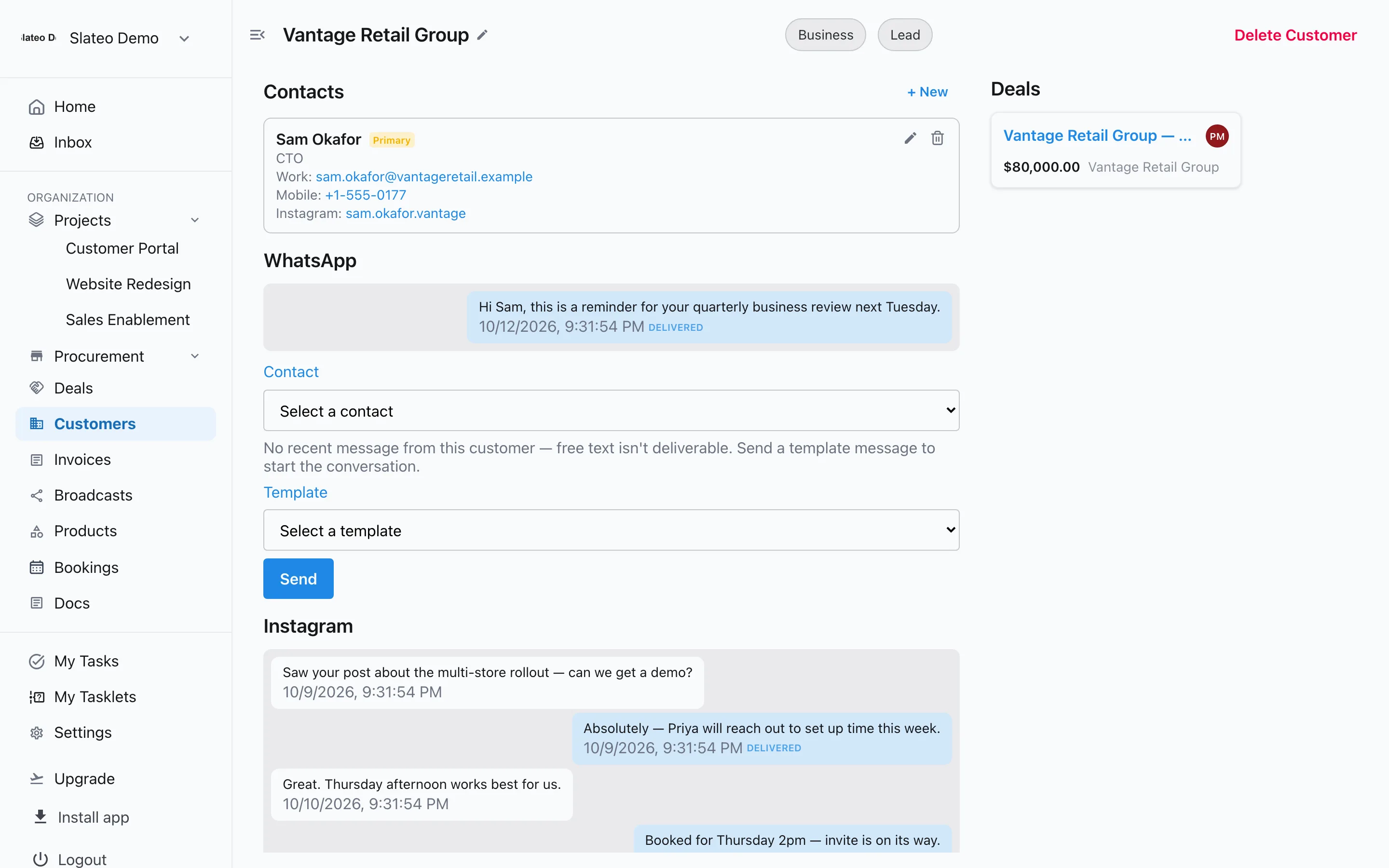Click the Primary badge beside Sam Okafor
Image resolution: width=1389 pixels, height=868 pixels.
[392, 140]
